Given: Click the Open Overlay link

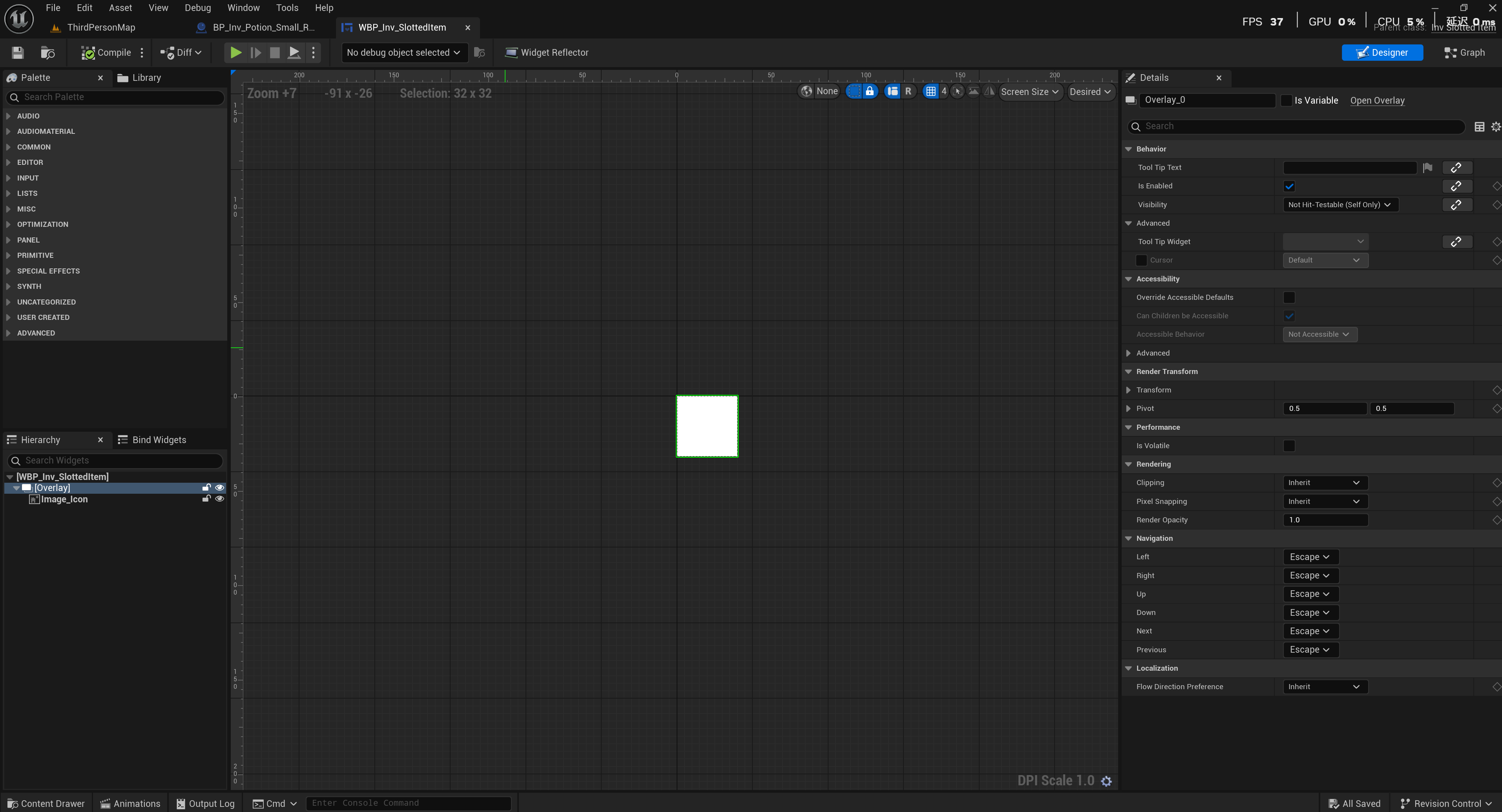Looking at the screenshot, I should 1377,100.
